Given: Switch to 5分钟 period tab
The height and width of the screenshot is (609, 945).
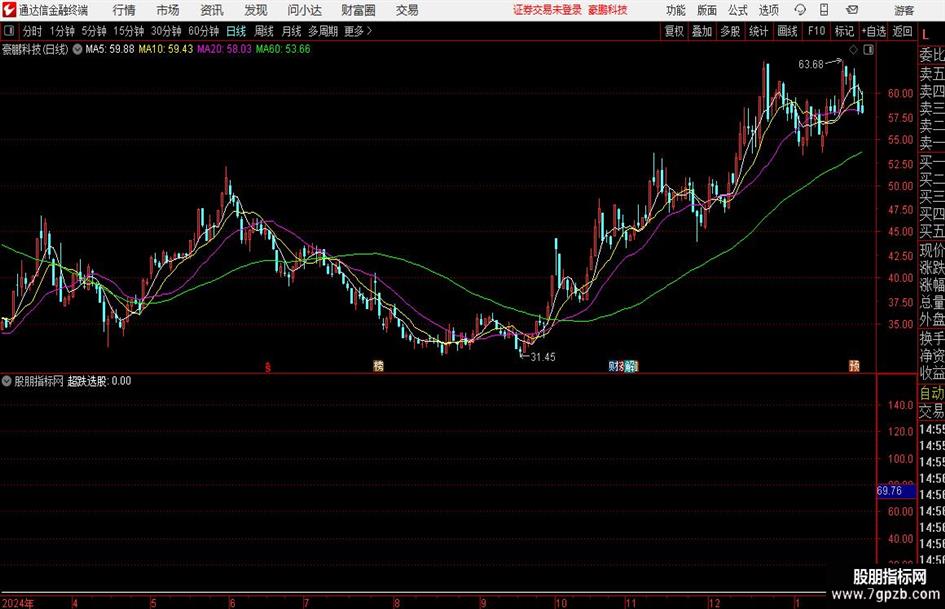Looking at the screenshot, I should coord(93,31).
